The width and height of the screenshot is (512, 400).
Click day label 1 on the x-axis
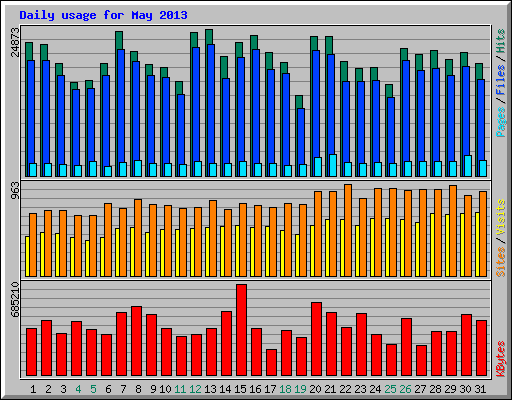(33, 389)
